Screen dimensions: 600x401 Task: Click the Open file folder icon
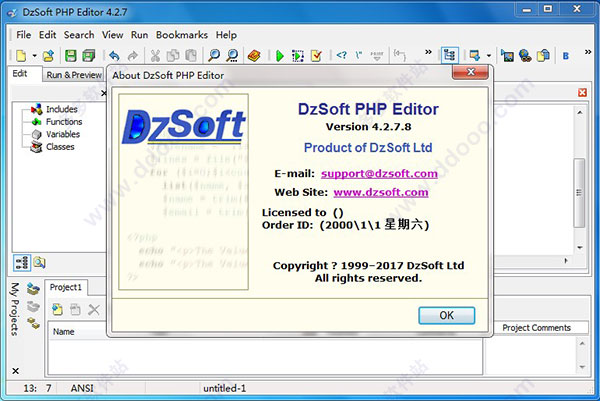tap(49, 56)
